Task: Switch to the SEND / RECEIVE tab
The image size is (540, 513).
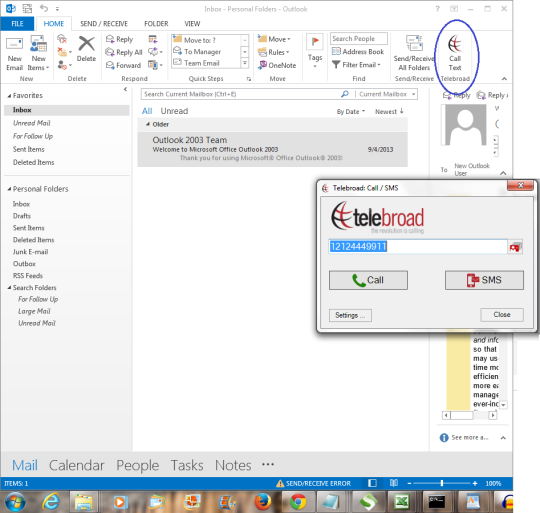Action: point(104,24)
